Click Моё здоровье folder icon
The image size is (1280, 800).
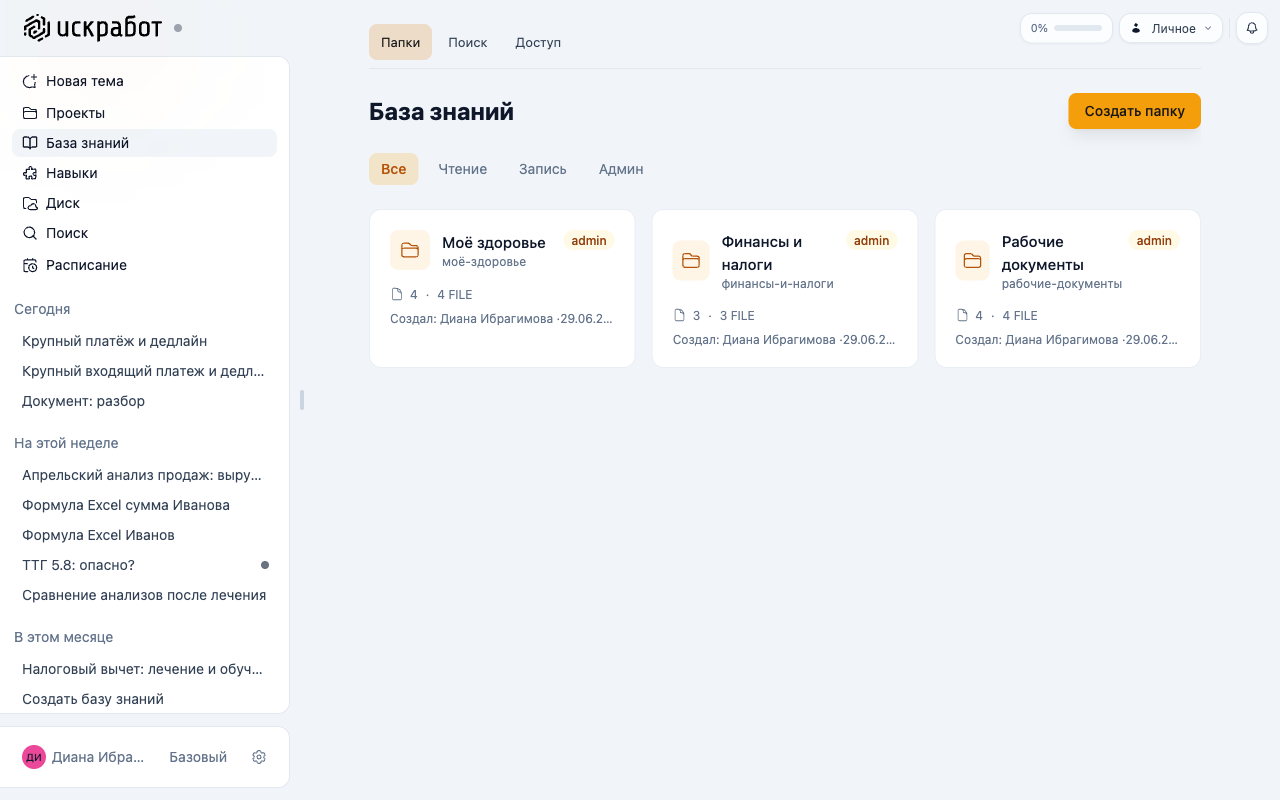coord(410,250)
